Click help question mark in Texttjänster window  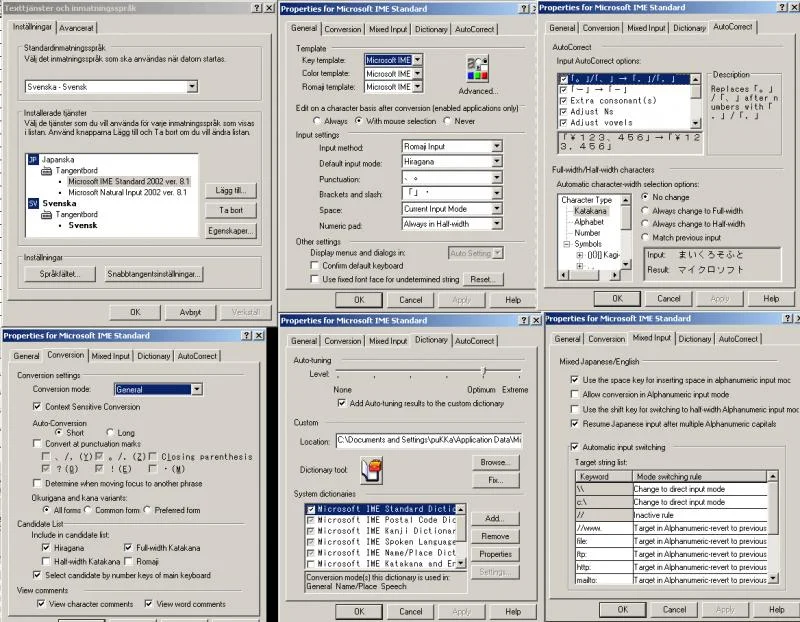click(x=257, y=8)
